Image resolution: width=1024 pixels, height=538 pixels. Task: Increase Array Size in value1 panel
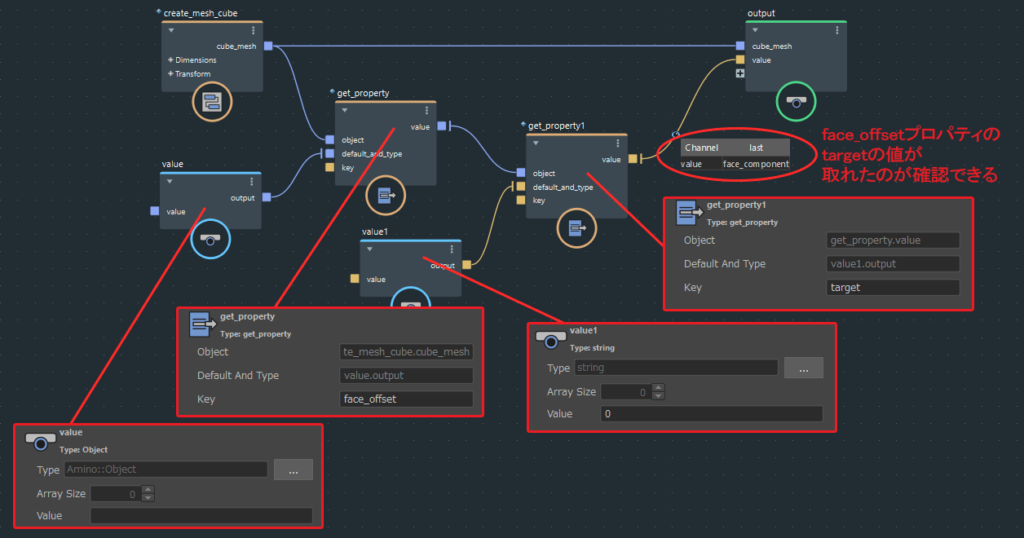(x=657, y=388)
